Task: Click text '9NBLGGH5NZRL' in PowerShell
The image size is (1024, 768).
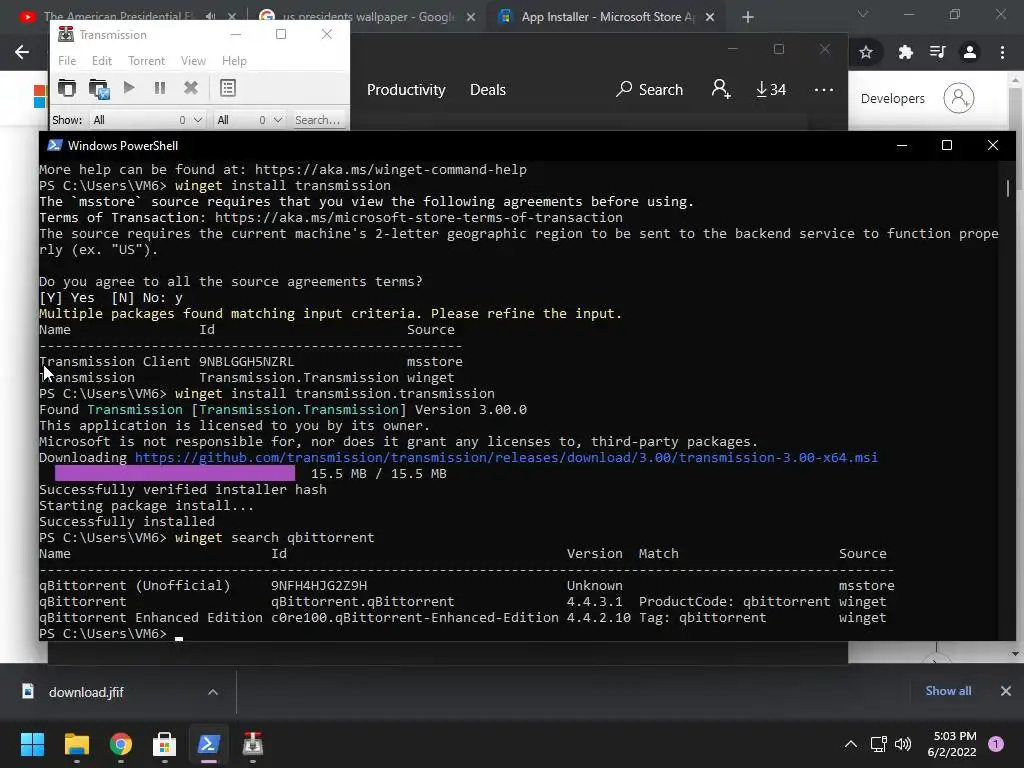Action: coord(246,361)
